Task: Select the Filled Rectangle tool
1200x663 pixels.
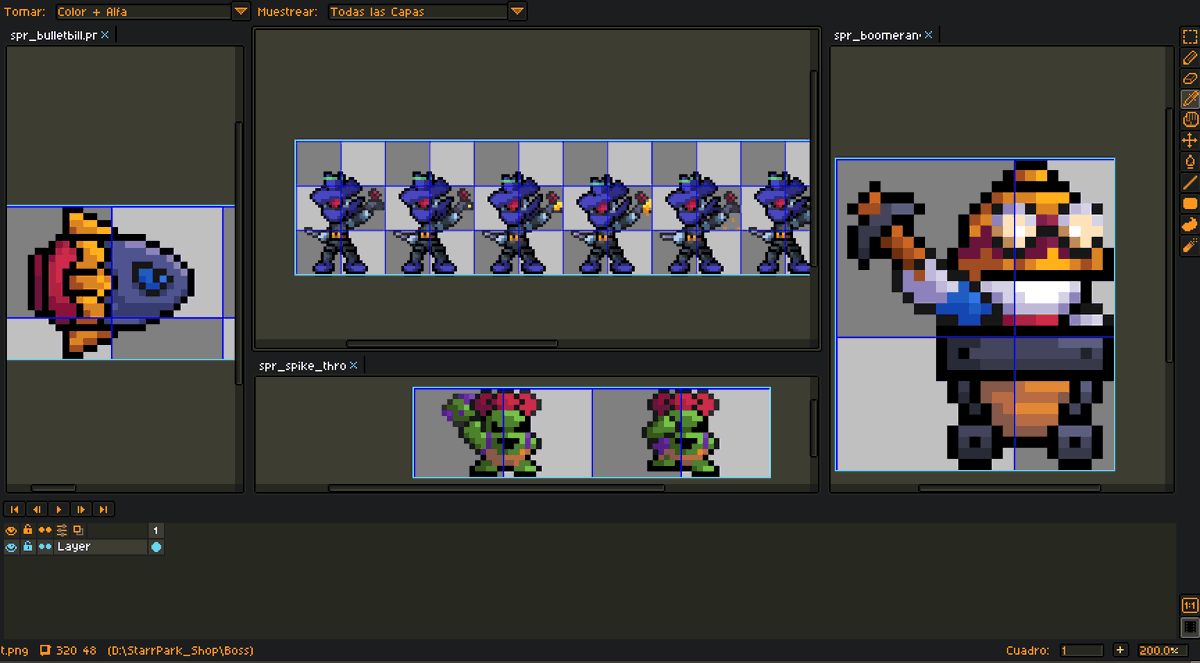Action: pyautogui.click(x=1190, y=203)
